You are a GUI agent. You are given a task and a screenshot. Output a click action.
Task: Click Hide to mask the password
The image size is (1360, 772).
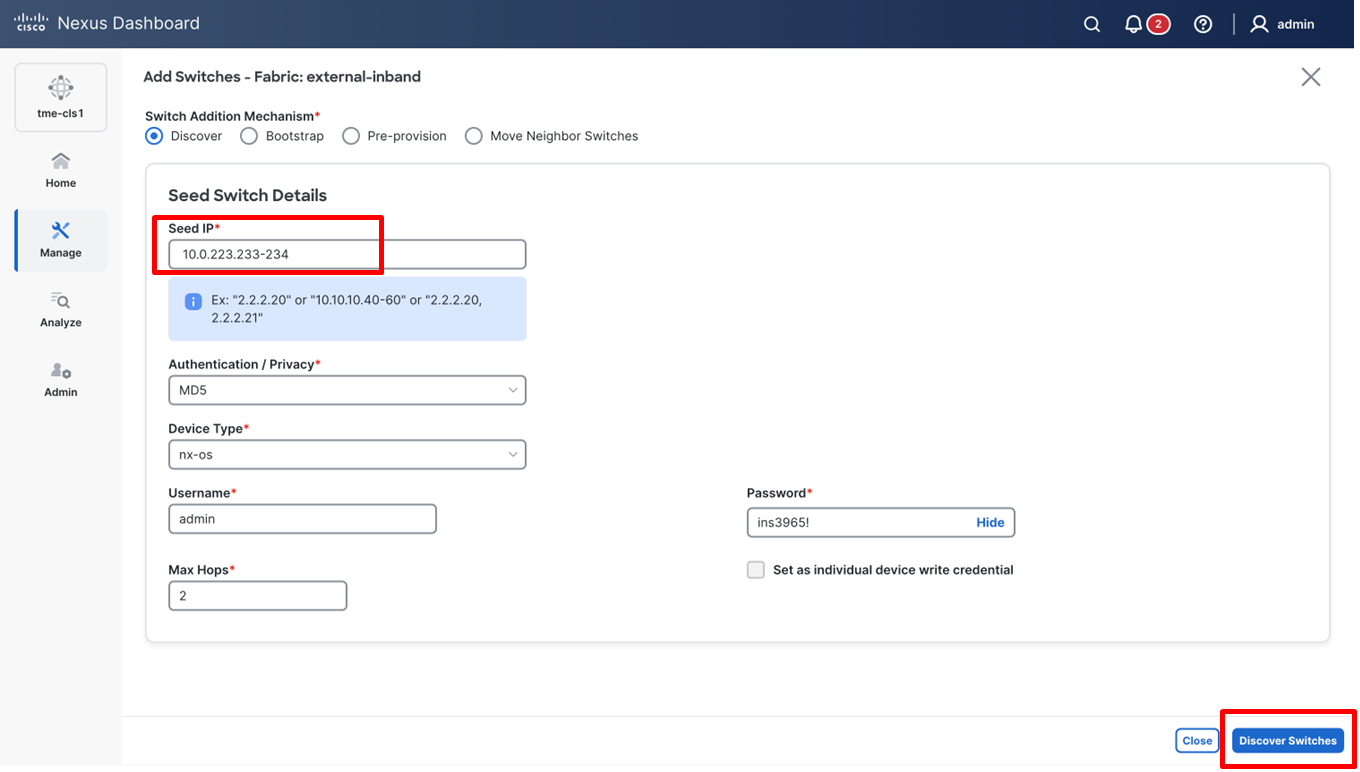(990, 522)
